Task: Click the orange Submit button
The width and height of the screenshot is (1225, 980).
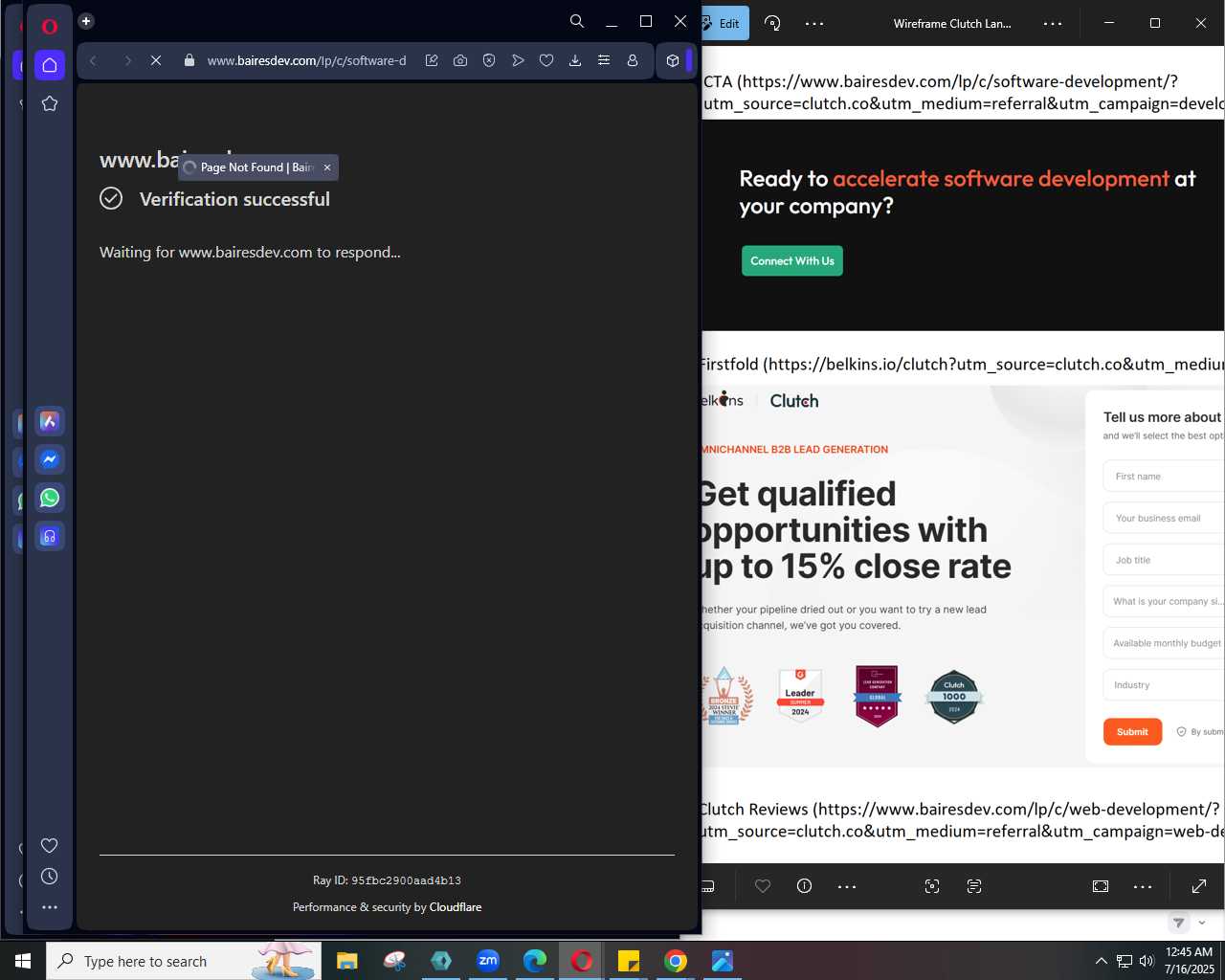Action: point(1132,732)
